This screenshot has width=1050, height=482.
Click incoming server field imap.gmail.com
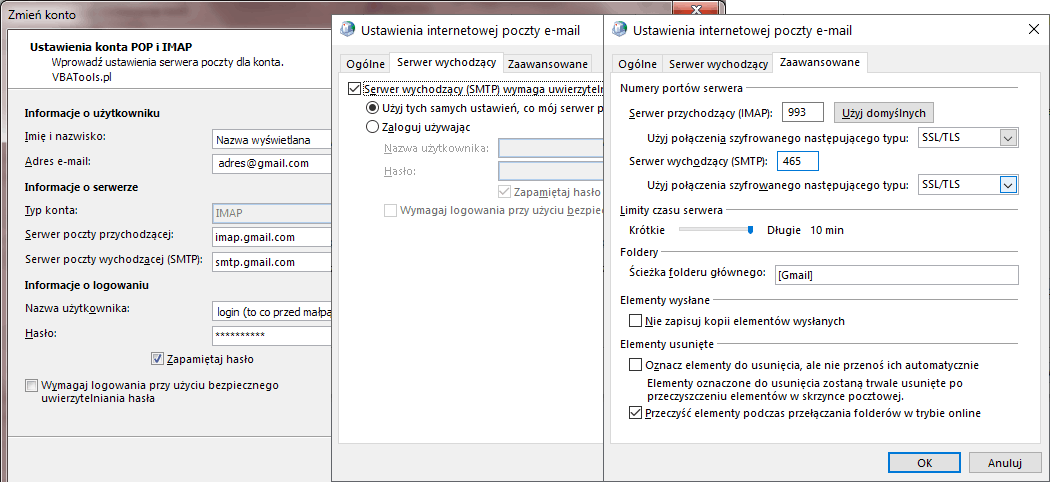(x=272, y=237)
